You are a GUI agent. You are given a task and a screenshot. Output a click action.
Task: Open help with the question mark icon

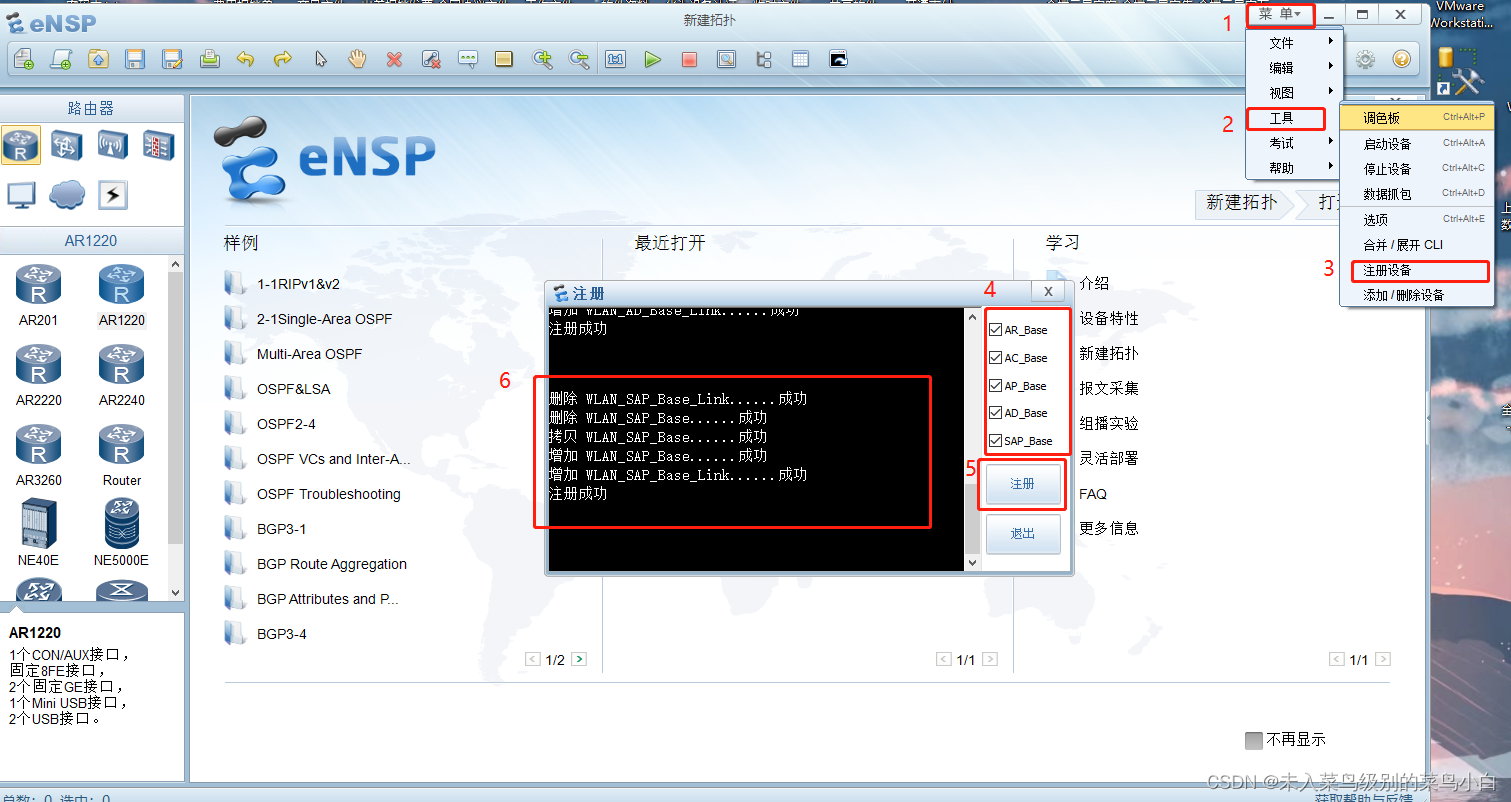[1401, 59]
